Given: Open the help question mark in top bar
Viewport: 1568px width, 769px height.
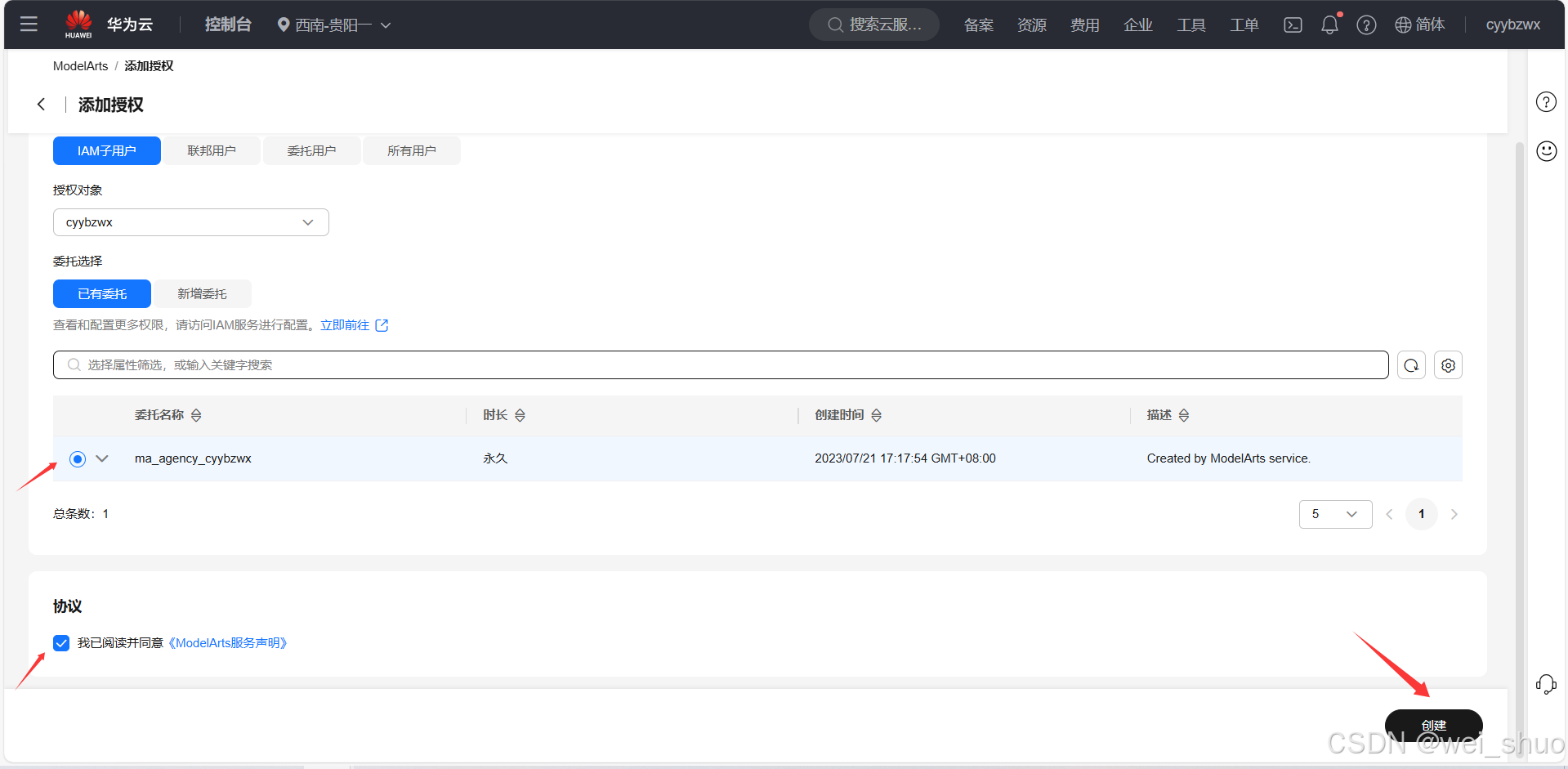Looking at the screenshot, I should point(1366,25).
